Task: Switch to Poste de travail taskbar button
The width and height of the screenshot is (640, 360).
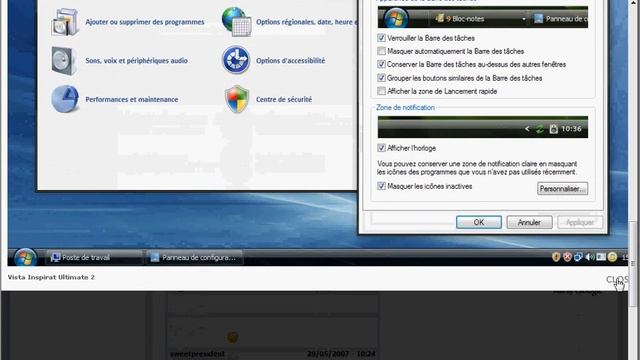Action: click(94, 258)
